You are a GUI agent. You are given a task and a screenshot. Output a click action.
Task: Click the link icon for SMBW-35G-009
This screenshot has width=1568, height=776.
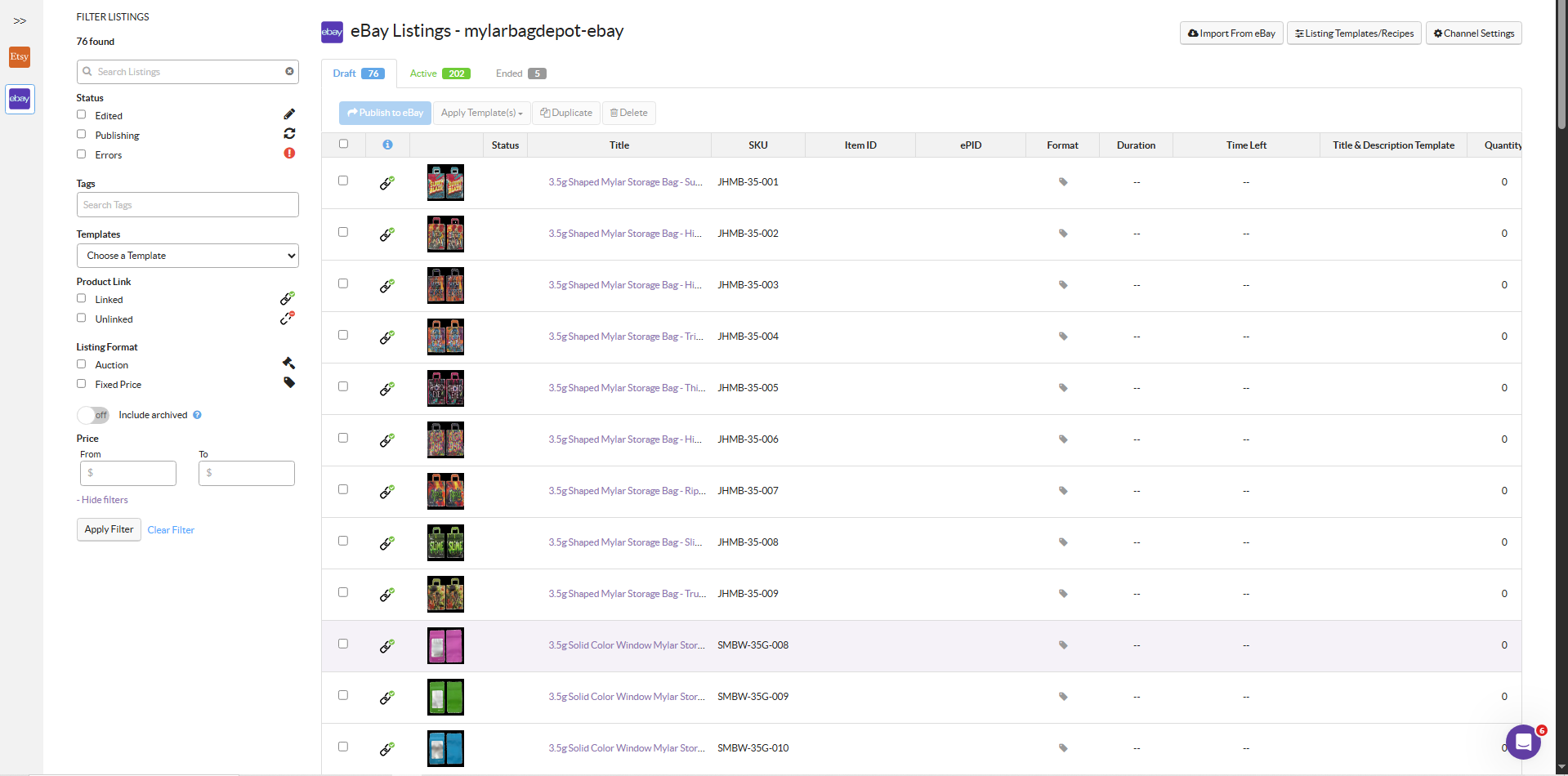(x=387, y=698)
